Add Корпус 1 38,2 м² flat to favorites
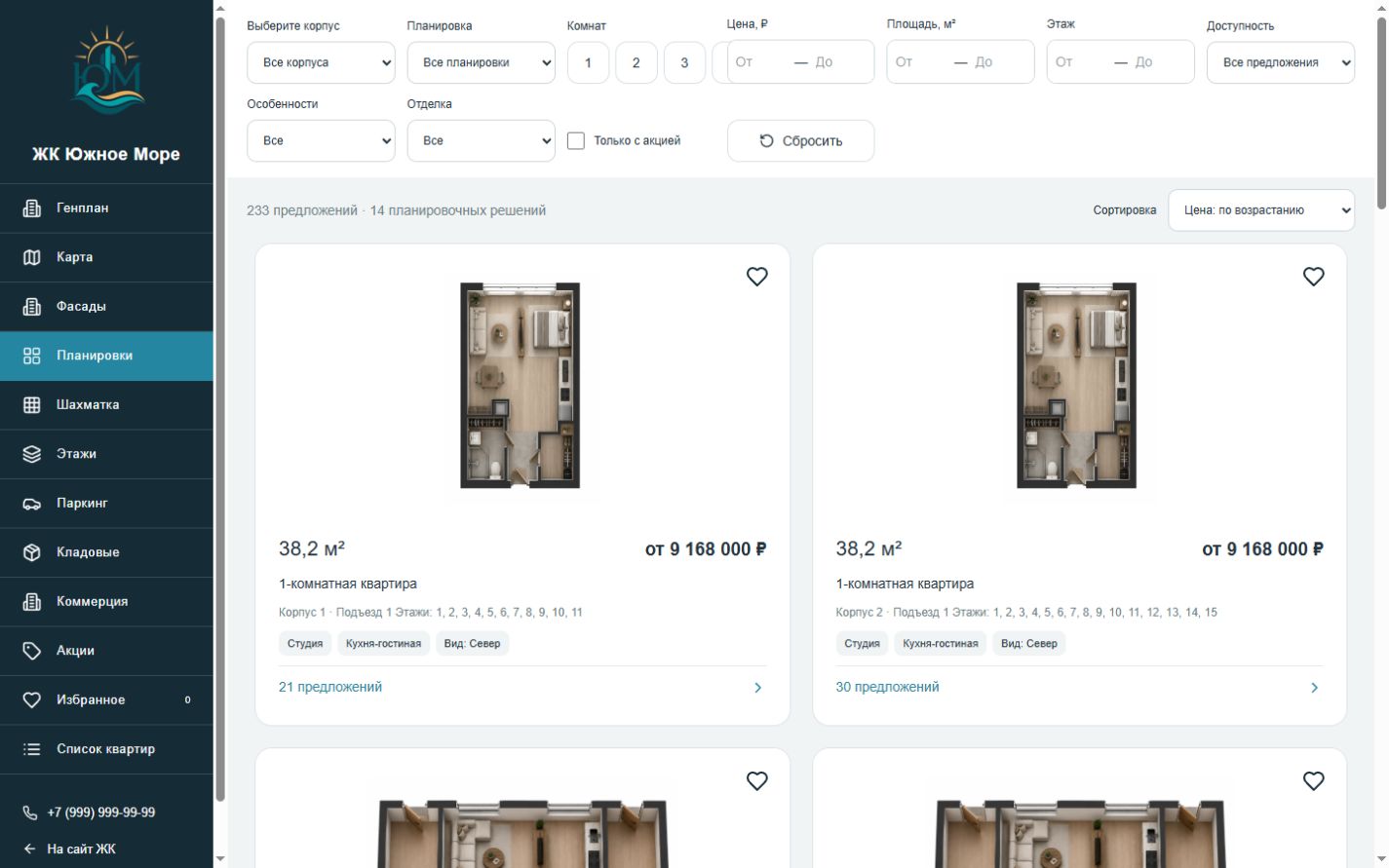 (x=757, y=277)
